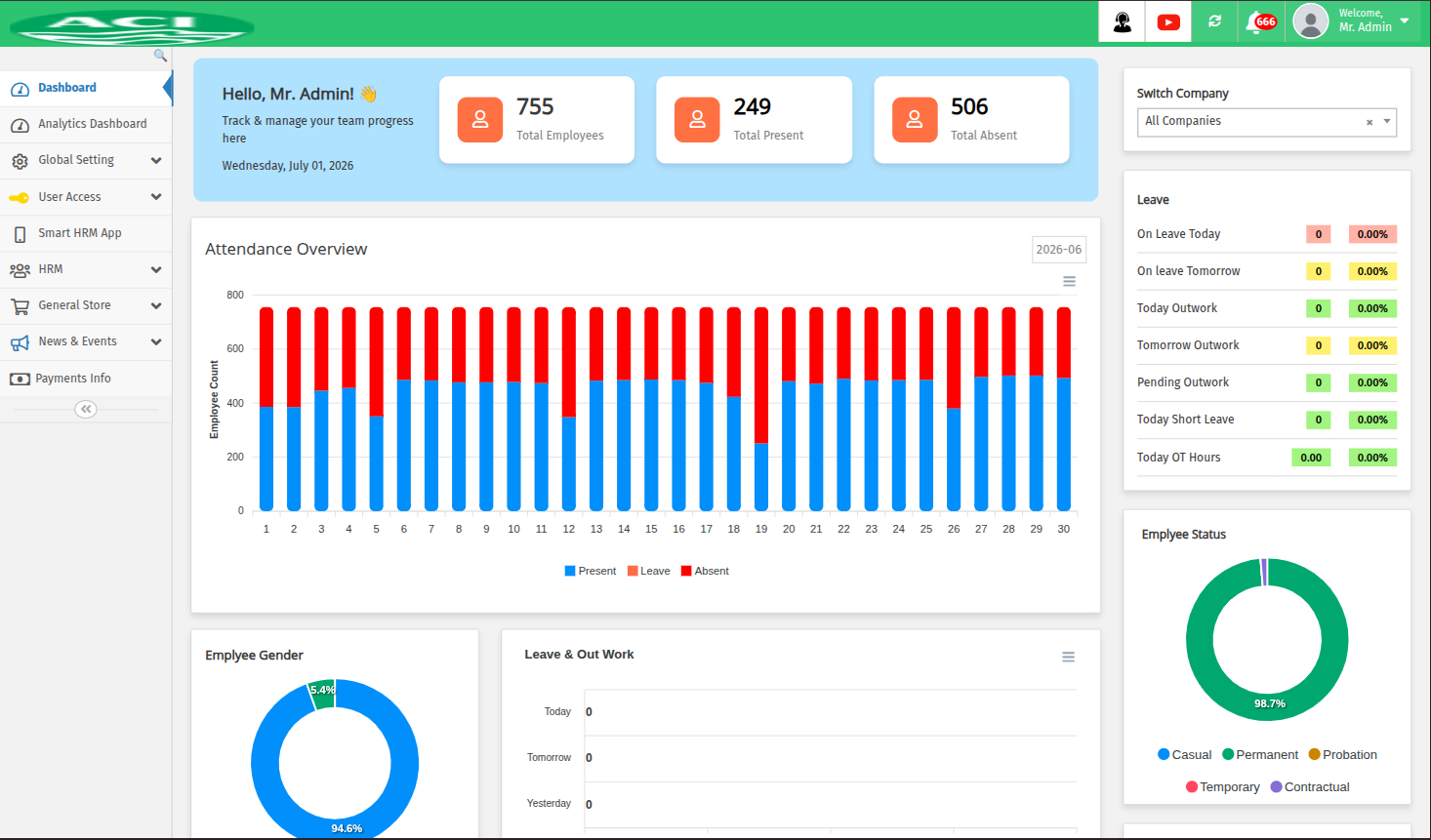Toggle Present series in attendance legend
Screen dimensions: 1431x840
590,571
